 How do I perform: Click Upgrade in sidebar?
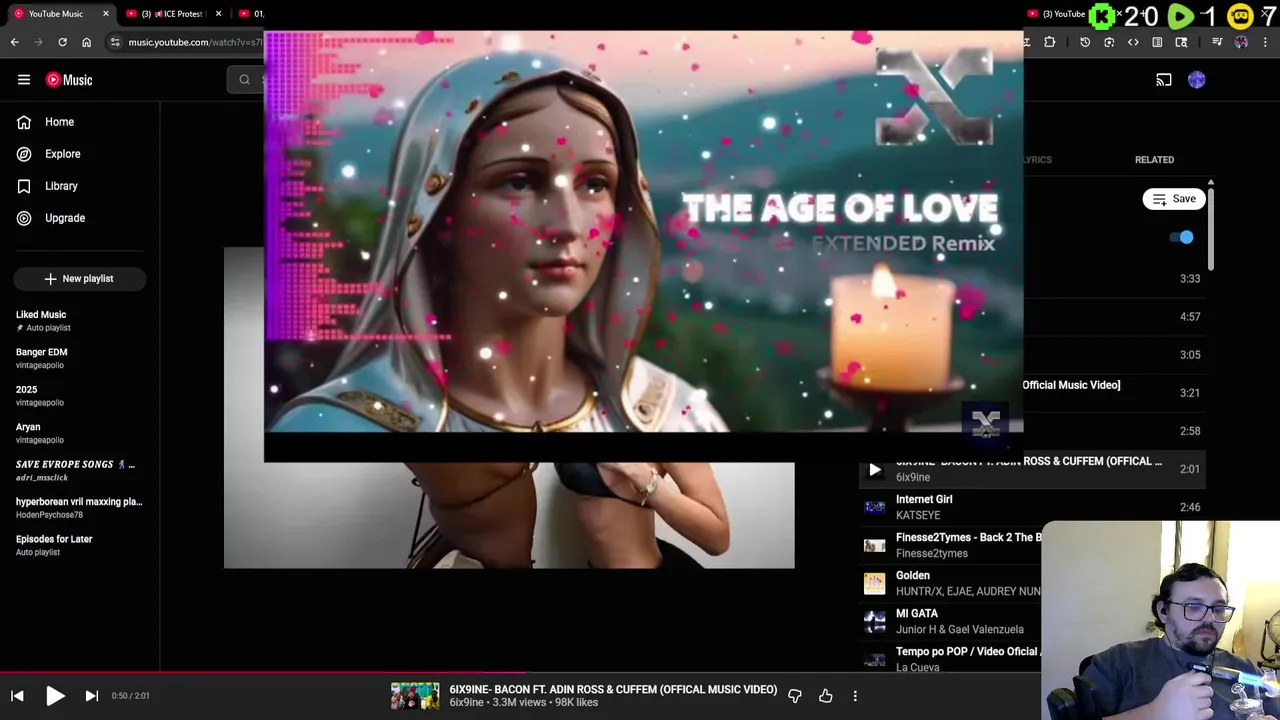[80, 218]
